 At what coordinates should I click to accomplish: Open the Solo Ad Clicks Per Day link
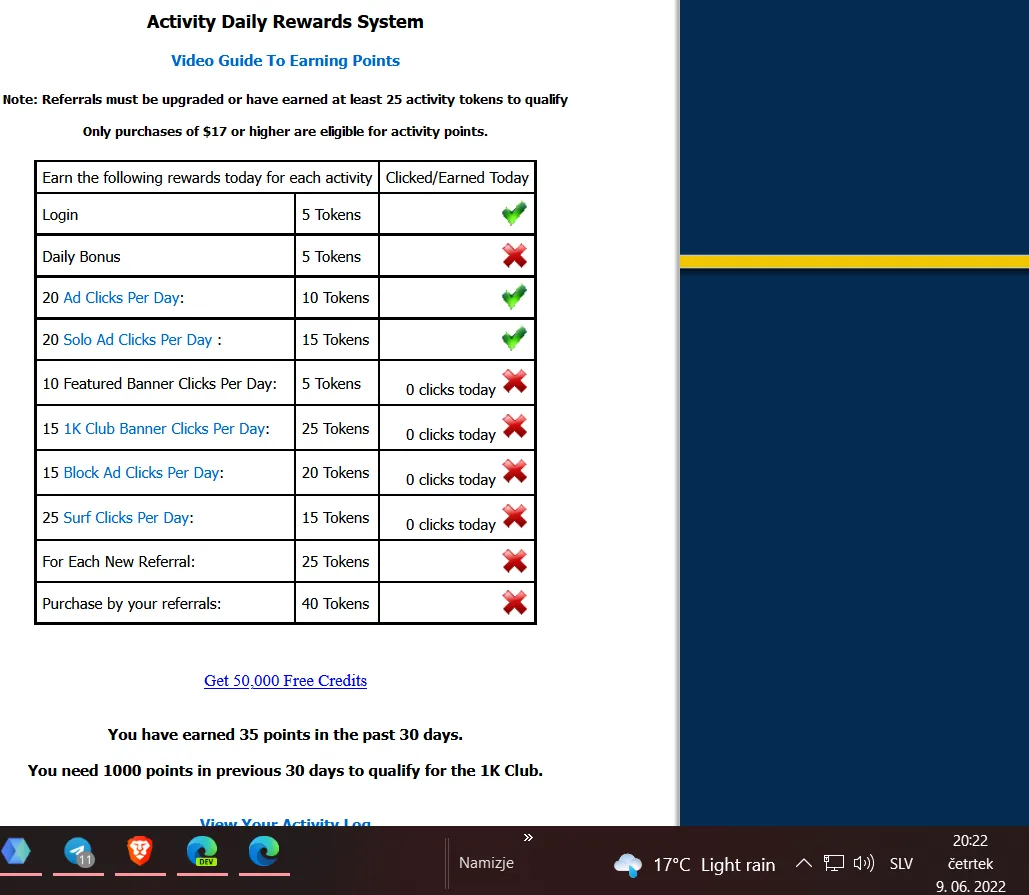[138, 340]
